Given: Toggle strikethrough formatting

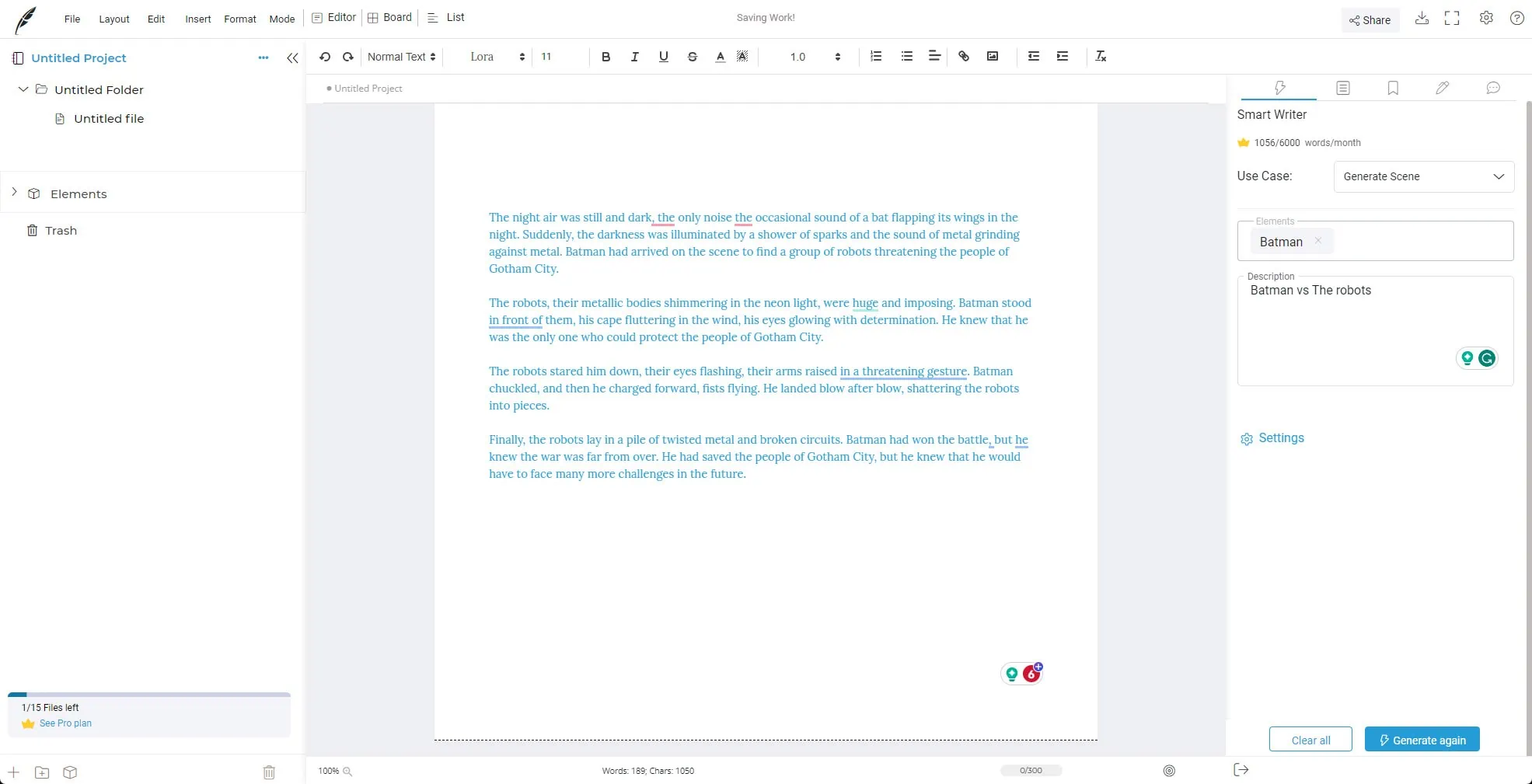Looking at the screenshot, I should pyautogui.click(x=693, y=57).
